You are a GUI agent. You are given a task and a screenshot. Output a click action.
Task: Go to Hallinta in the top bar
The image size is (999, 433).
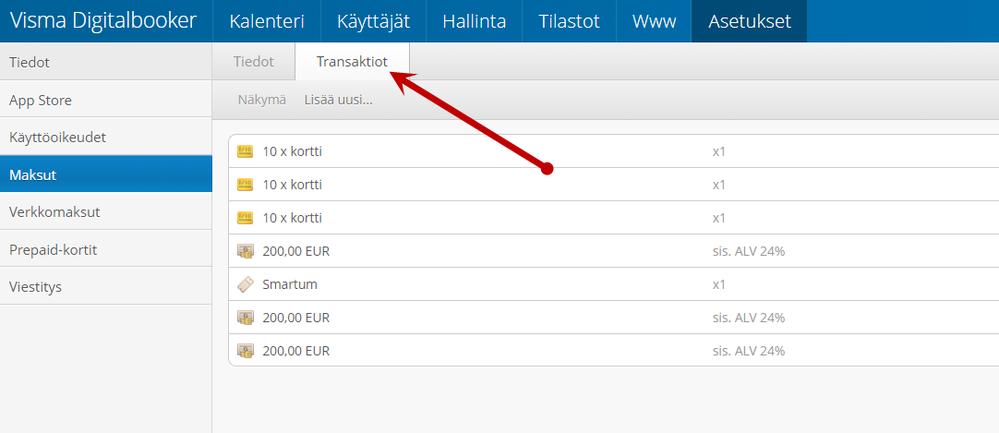tap(475, 21)
